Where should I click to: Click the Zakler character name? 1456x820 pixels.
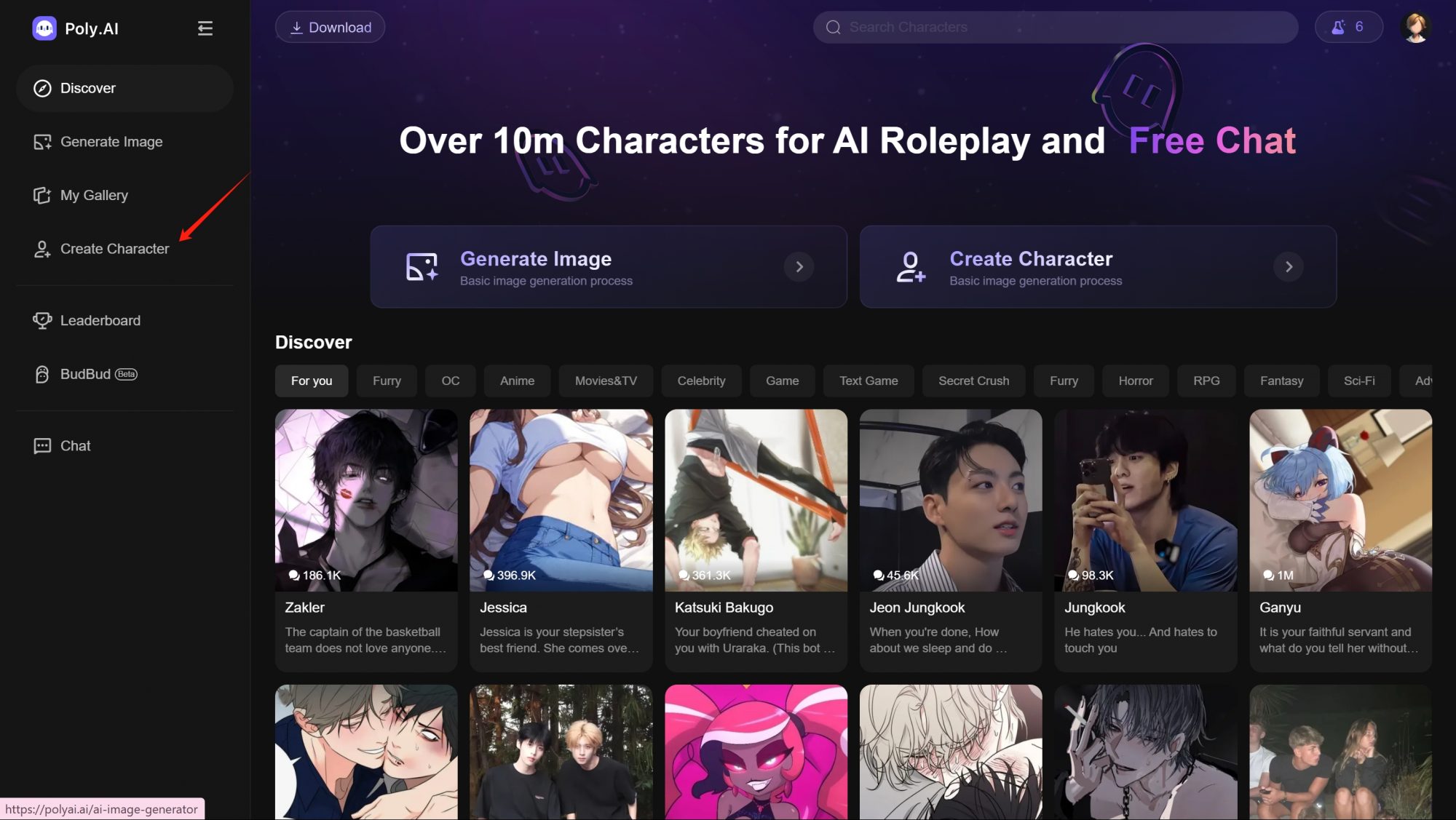[x=304, y=608]
